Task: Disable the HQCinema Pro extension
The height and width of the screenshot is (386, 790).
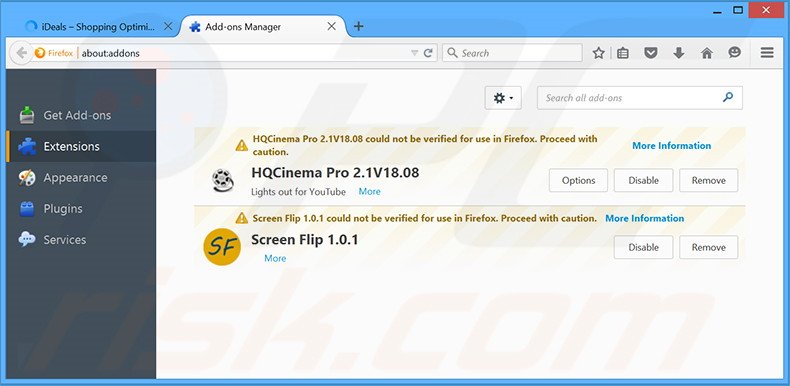Action: click(643, 180)
